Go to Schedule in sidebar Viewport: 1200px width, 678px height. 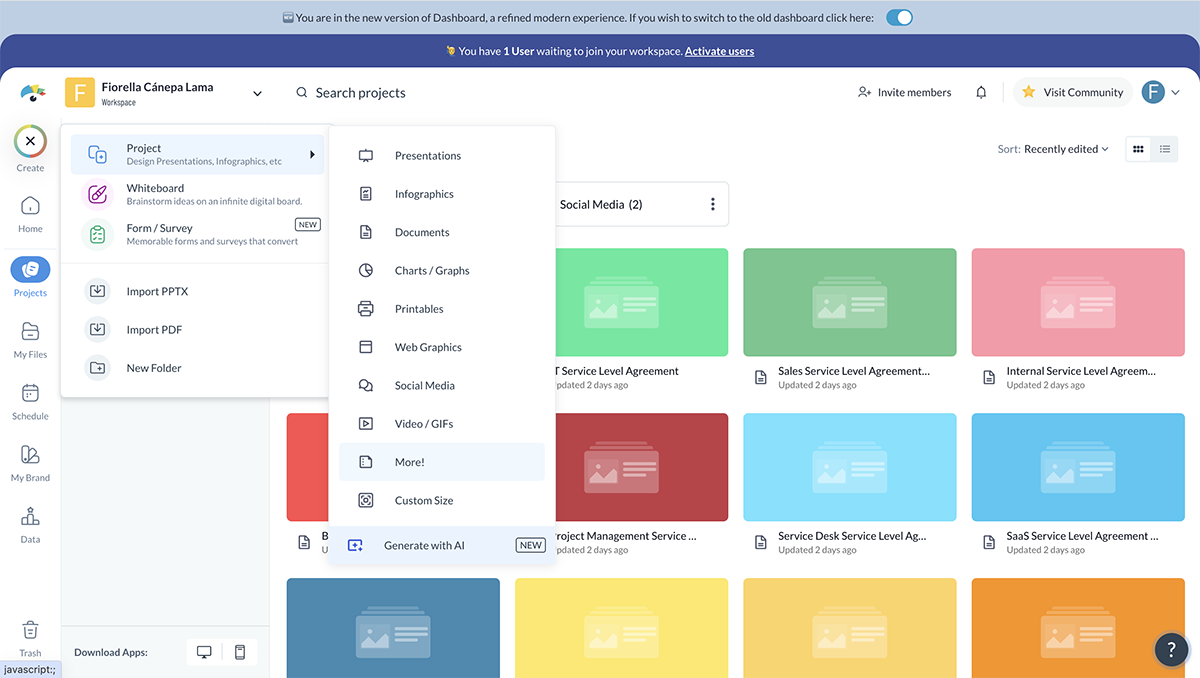pos(30,401)
